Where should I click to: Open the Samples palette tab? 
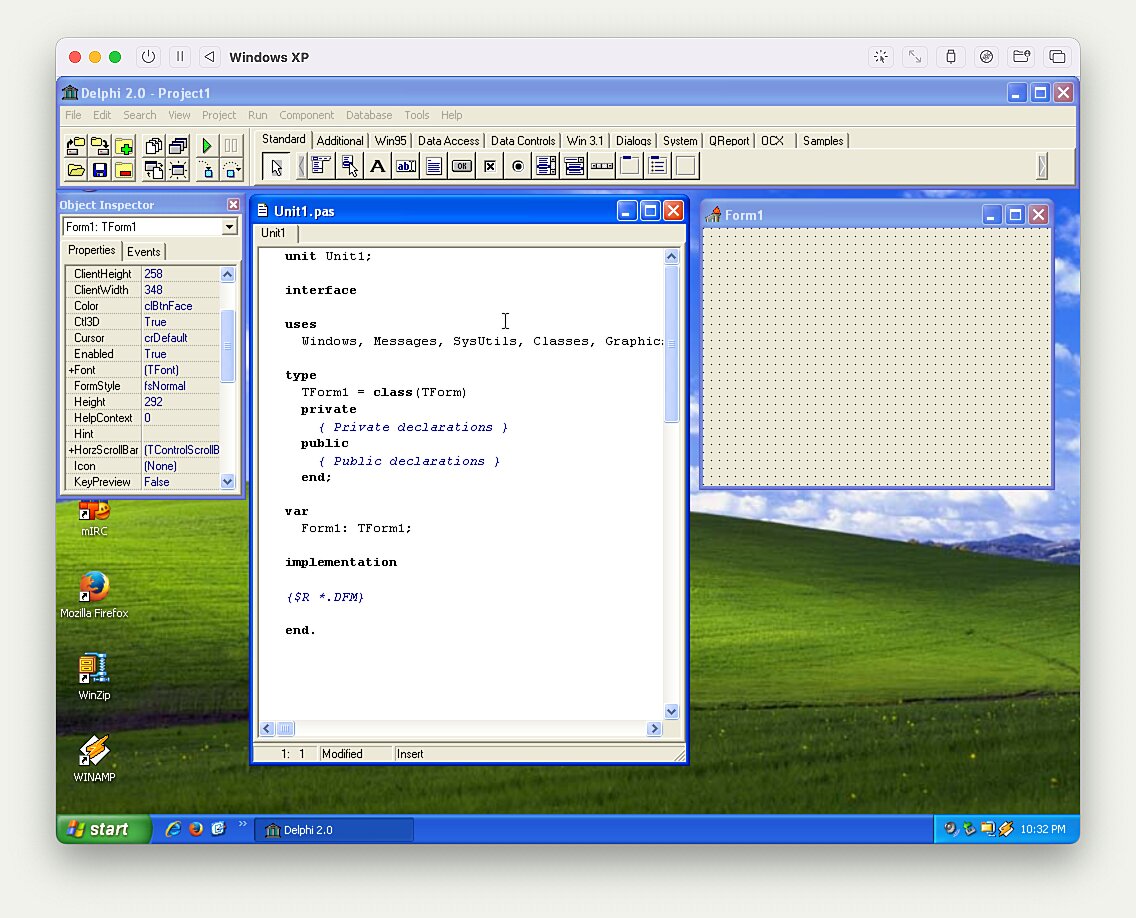coord(823,141)
